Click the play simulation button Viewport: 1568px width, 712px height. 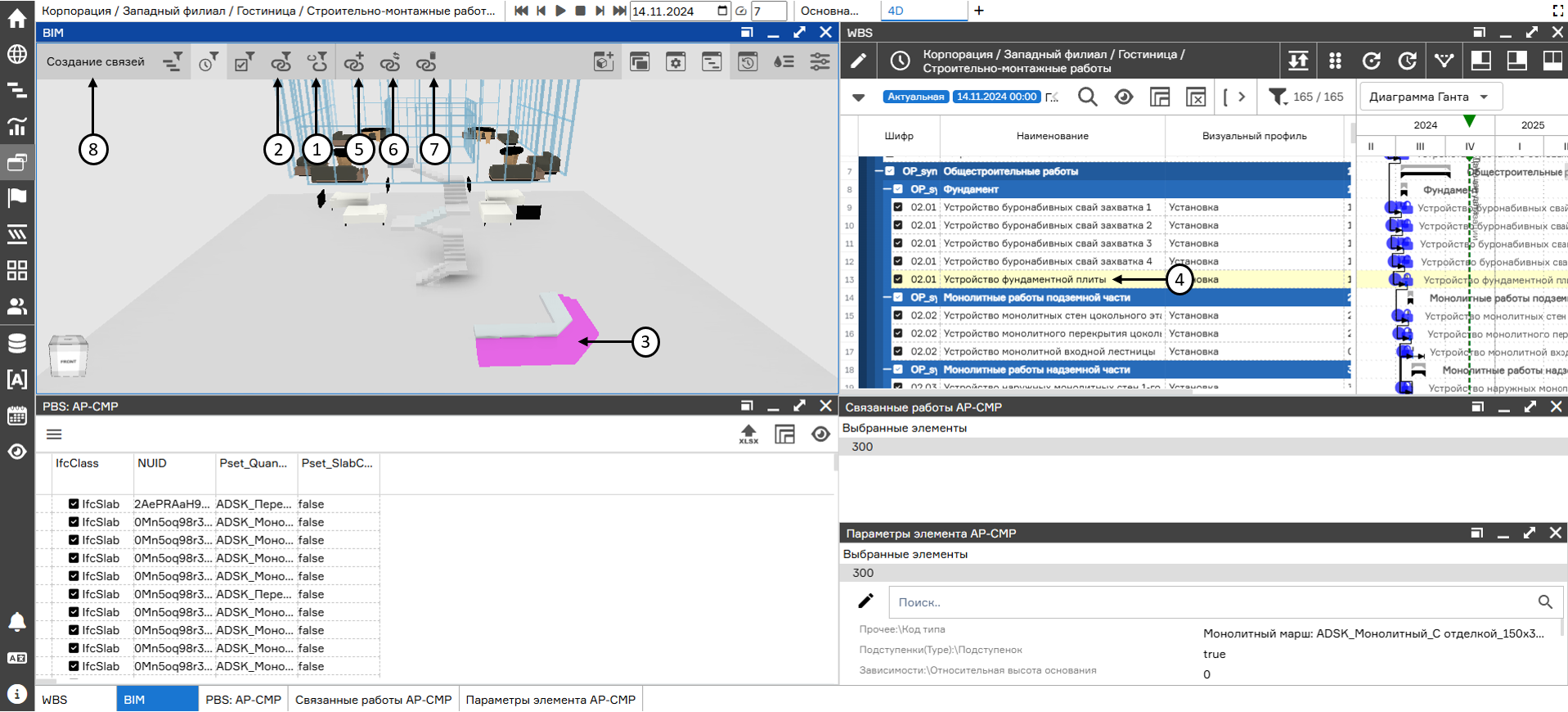point(561,11)
